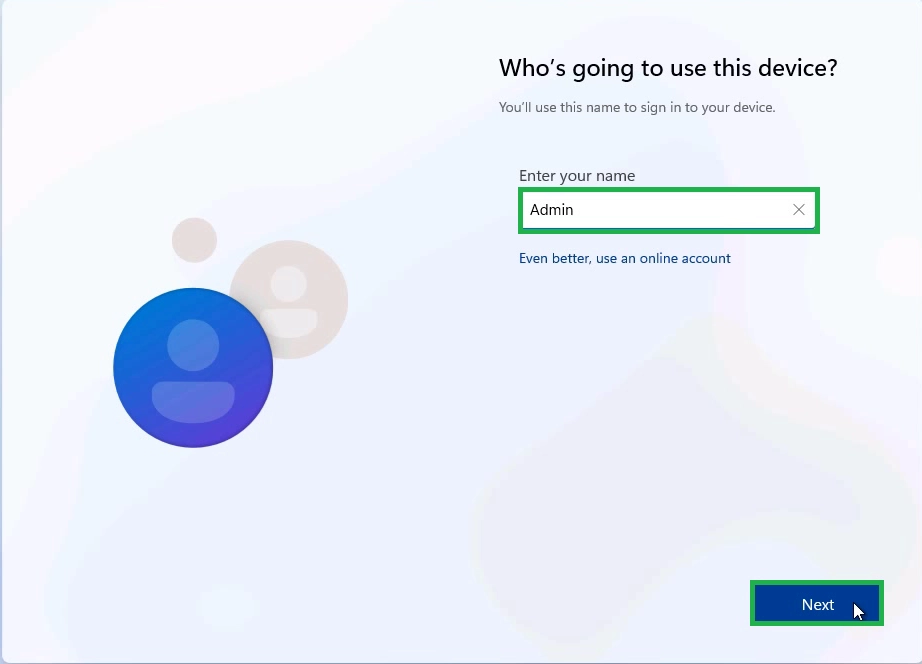922x664 pixels.
Task: Select the "Who's going to use this device?" heading
Action: click(x=667, y=68)
